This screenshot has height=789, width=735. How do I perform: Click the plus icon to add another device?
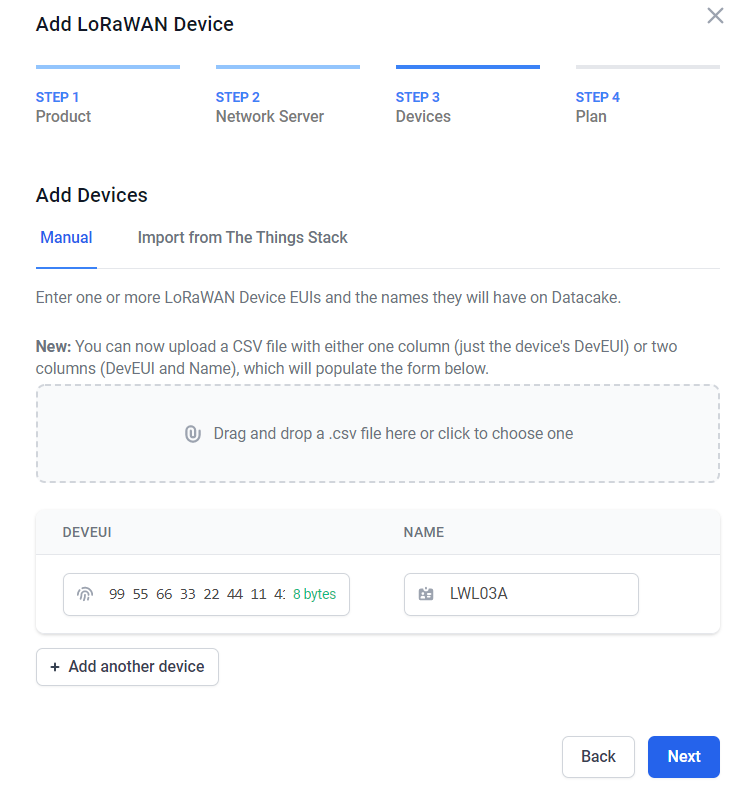(x=55, y=667)
